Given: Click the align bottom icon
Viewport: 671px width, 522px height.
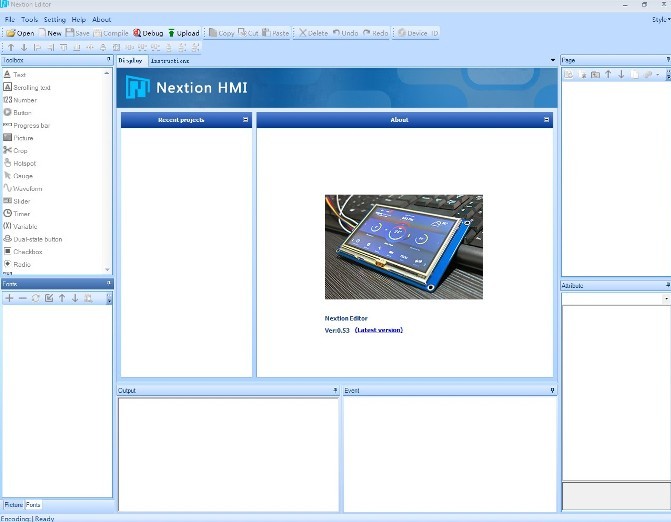Looking at the screenshot, I should click(77, 47).
